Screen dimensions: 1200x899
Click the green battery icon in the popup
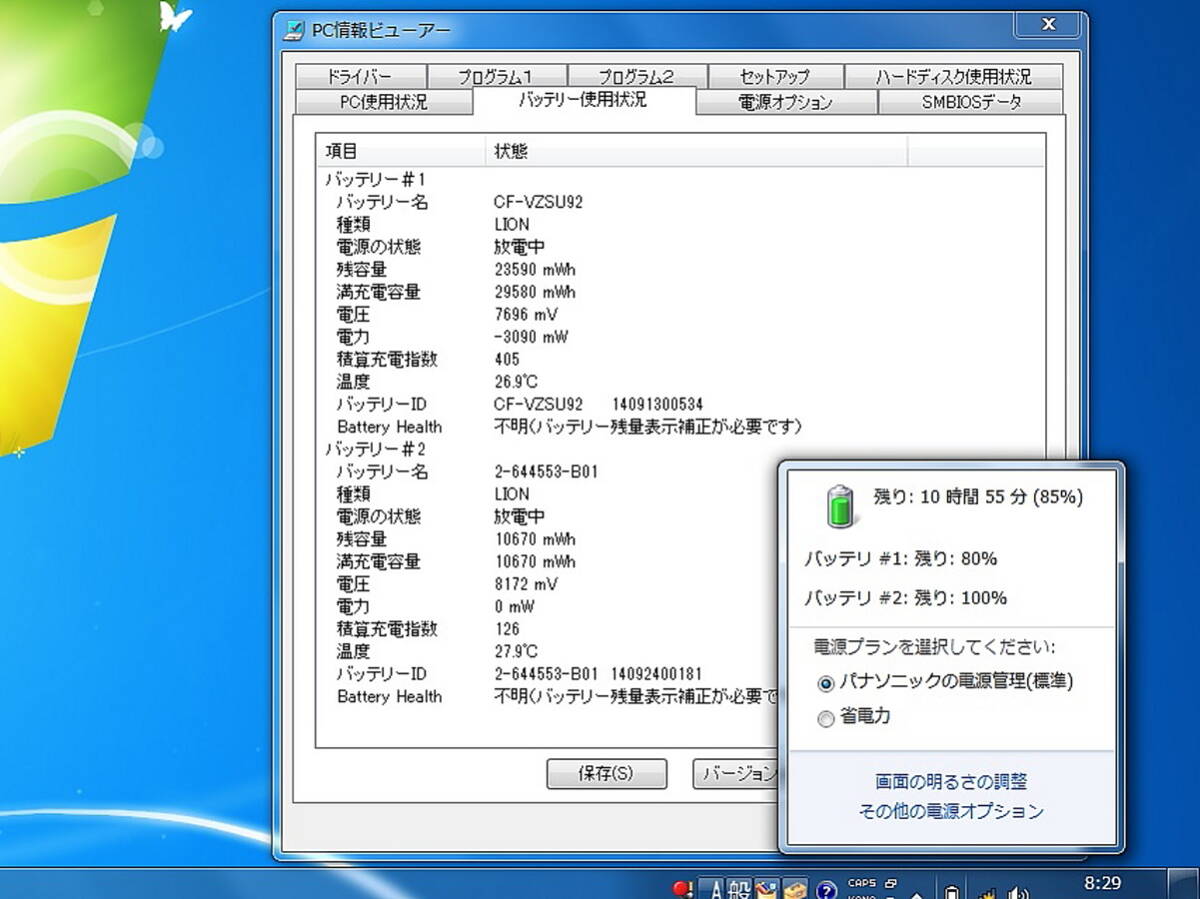tap(841, 505)
